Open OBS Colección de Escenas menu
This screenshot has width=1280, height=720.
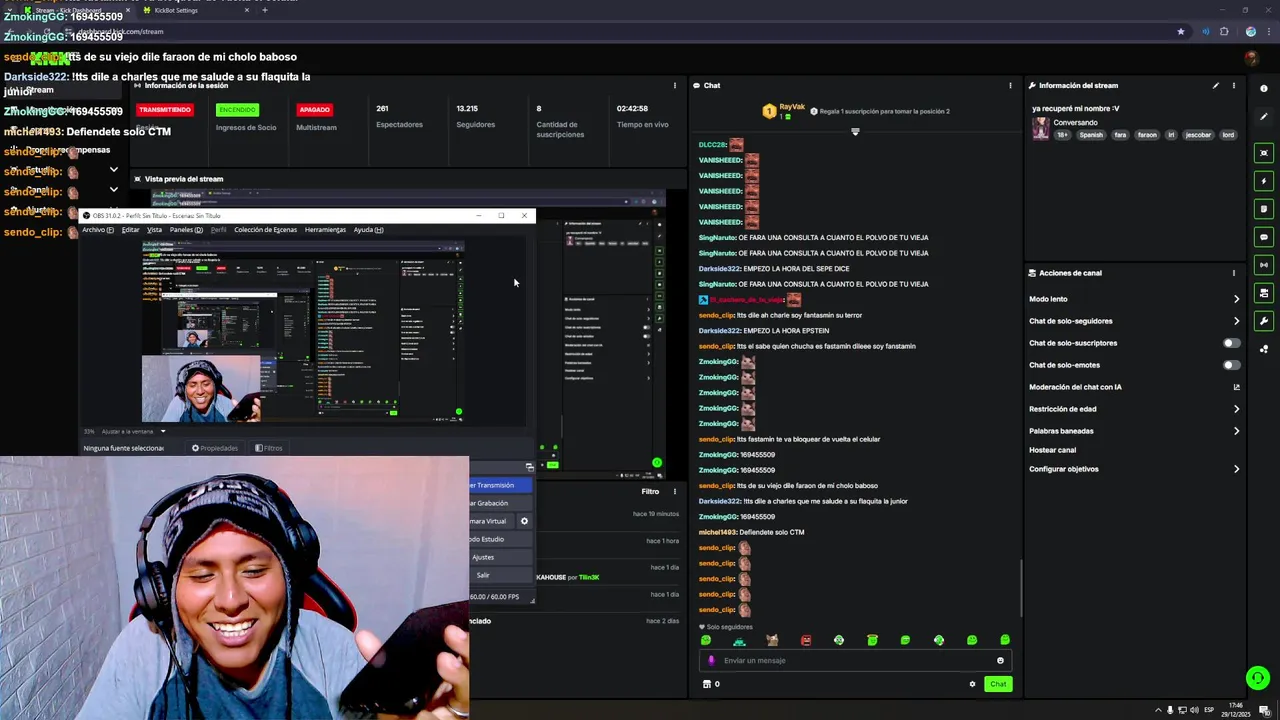tap(265, 230)
